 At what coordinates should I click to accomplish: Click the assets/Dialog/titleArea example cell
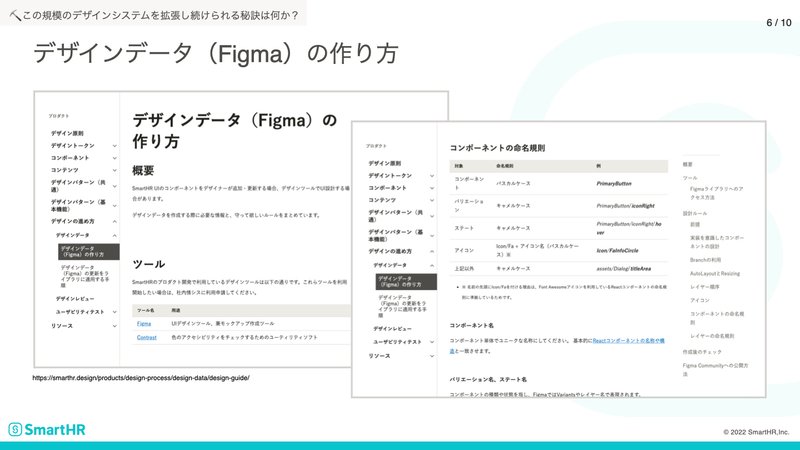click(623, 268)
